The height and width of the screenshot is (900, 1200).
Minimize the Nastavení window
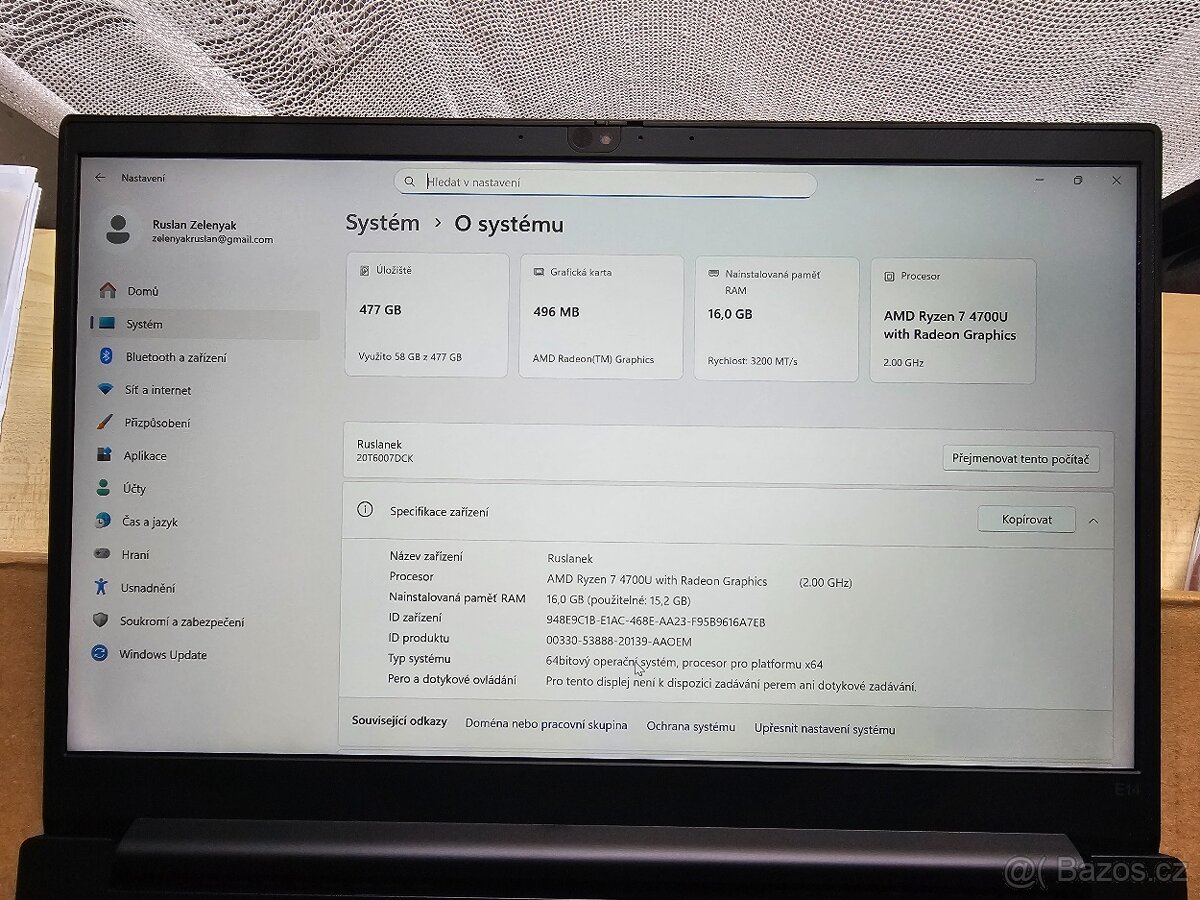coord(1041,180)
